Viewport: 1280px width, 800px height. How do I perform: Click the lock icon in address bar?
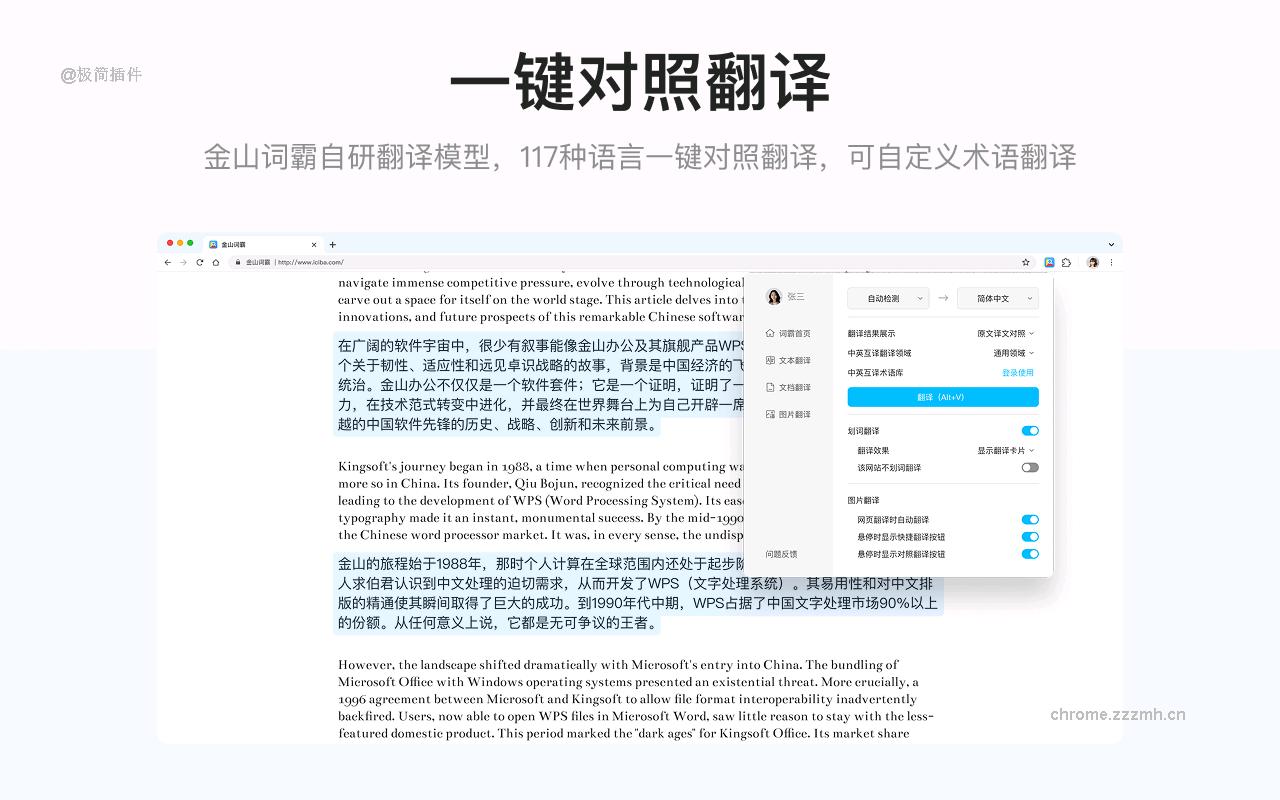click(238, 262)
